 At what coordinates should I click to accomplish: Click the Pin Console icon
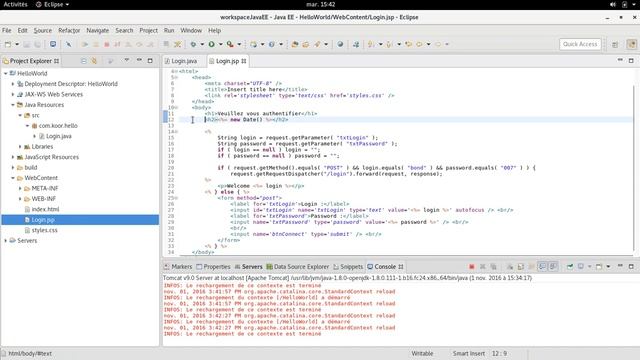point(570,267)
